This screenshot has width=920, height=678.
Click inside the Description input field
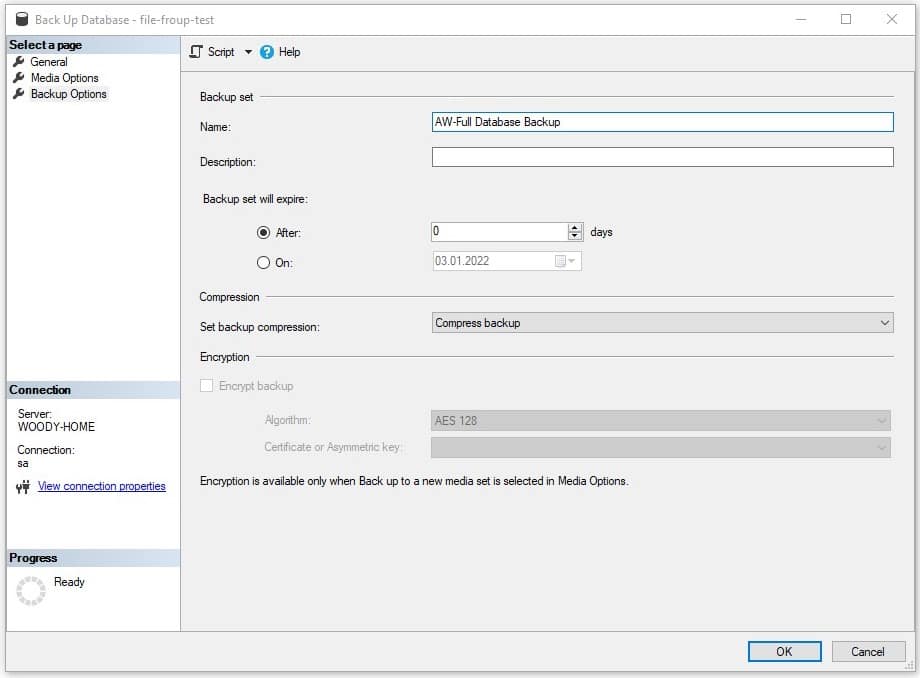click(662, 156)
